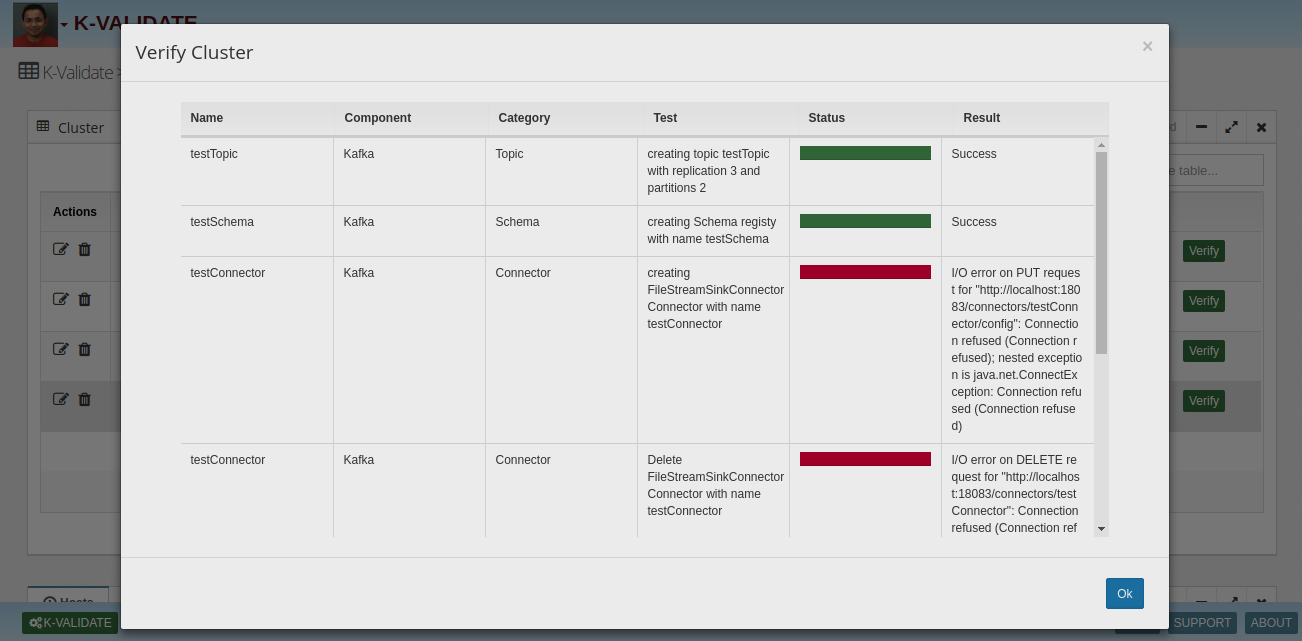Expand the Cluster panel to fullscreen
This screenshot has width=1302, height=641.
(x=1231, y=127)
